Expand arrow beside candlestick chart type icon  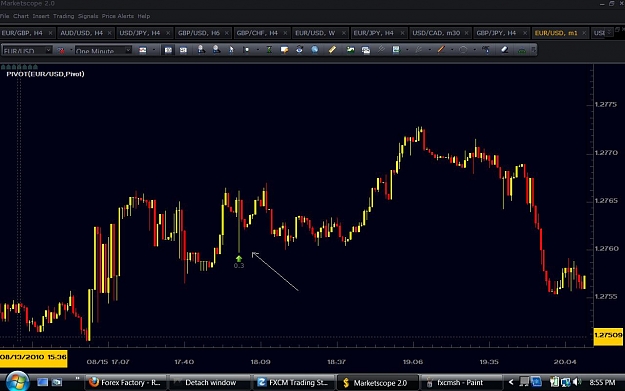coord(154,50)
